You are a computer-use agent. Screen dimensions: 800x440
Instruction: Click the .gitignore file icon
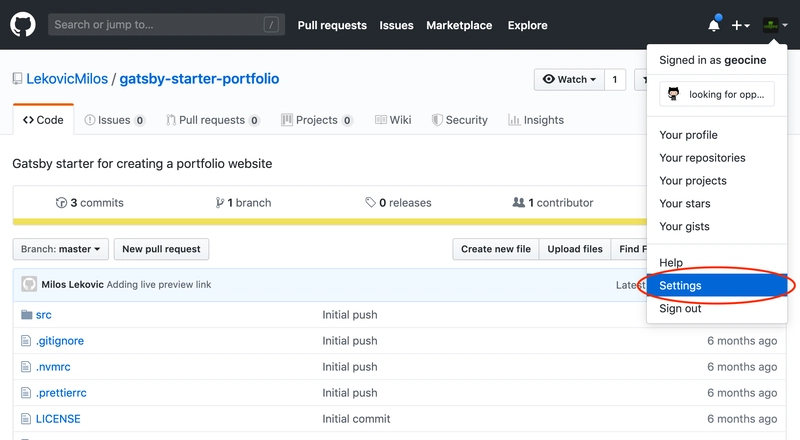tap(26, 340)
